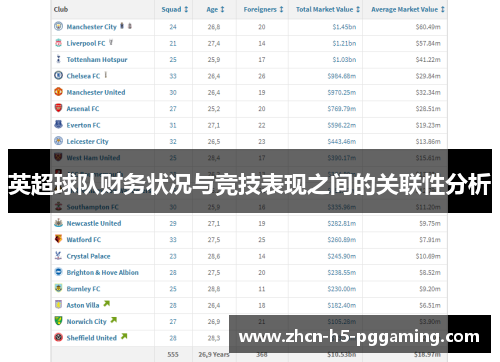This screenshot has height=362, width=500.
Task: Open the Arsenal FC club link
Action: coord(83,109)
